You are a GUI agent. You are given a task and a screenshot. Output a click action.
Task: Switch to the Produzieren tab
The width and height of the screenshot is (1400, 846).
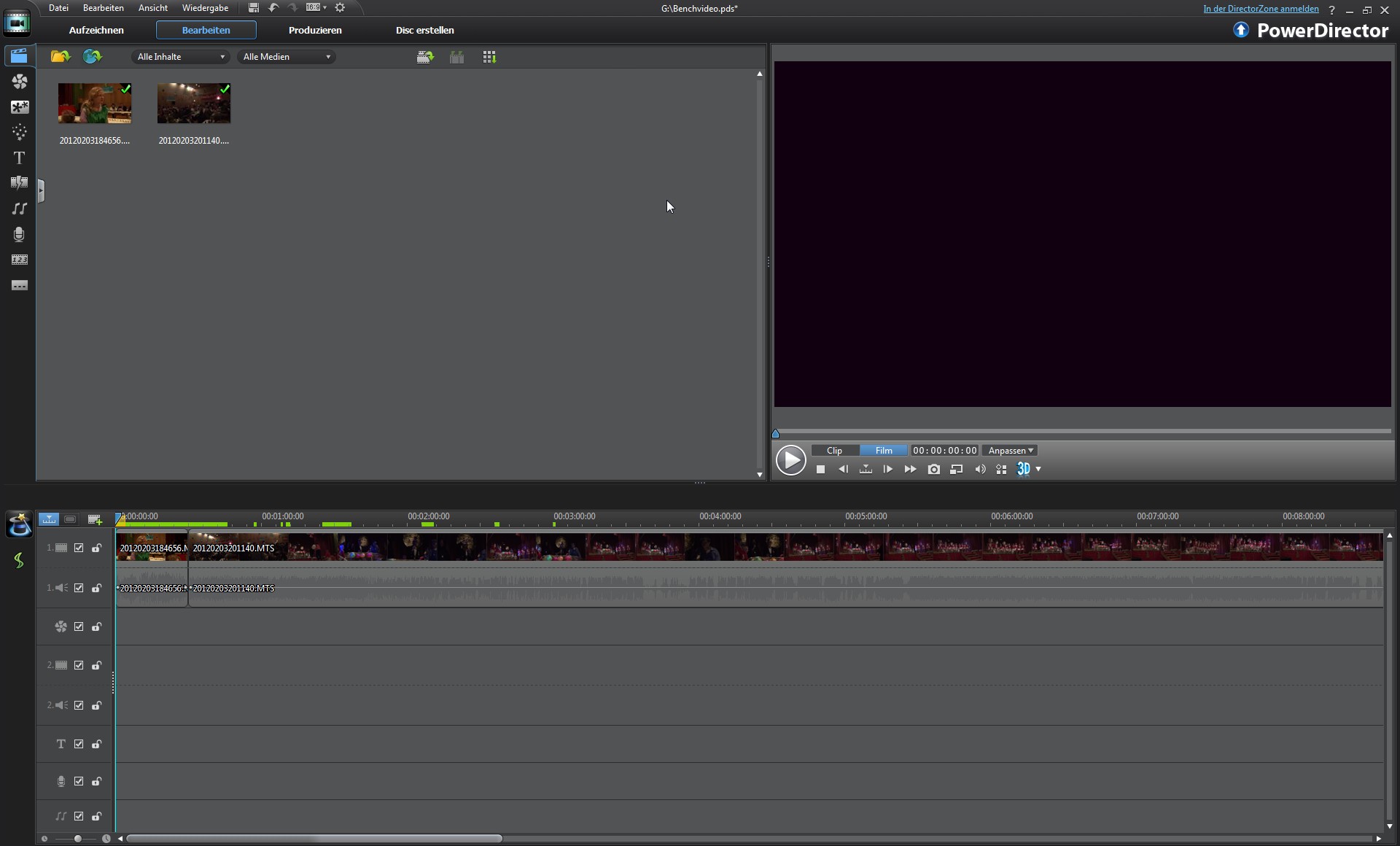pyautogui.click(x=315, y=30)
